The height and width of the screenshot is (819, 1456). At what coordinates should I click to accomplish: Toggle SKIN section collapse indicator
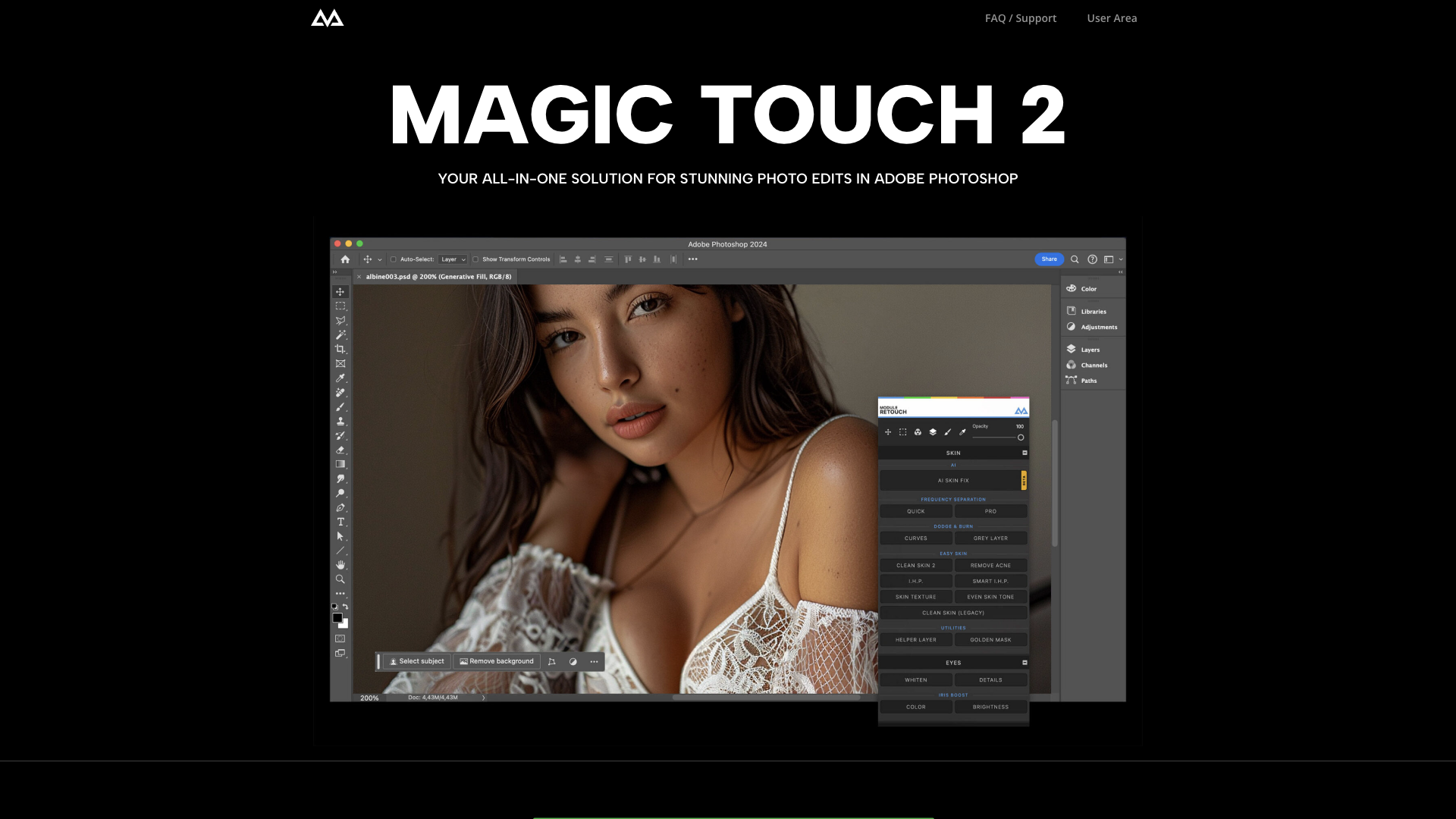click(x=1024, y=452)
